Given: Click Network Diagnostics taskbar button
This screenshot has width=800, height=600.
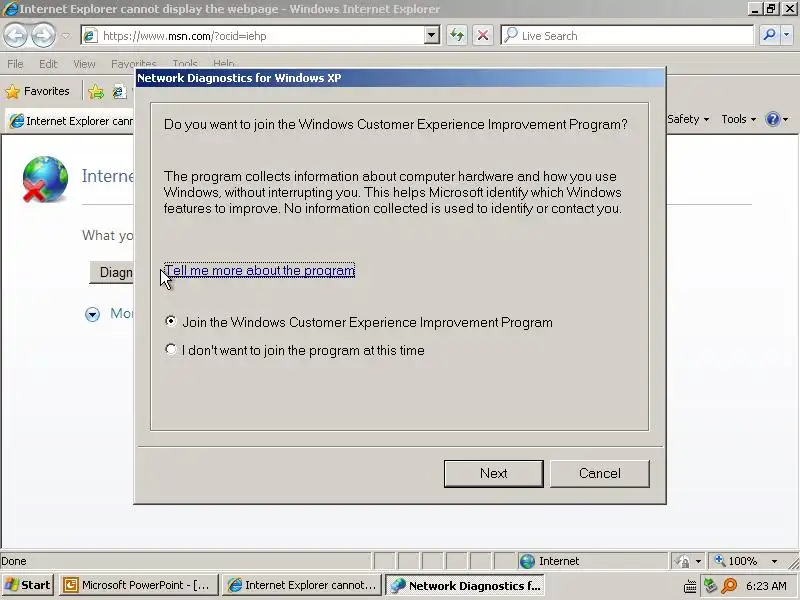Looking at the screenshot, I should click(x=465, y=585).
